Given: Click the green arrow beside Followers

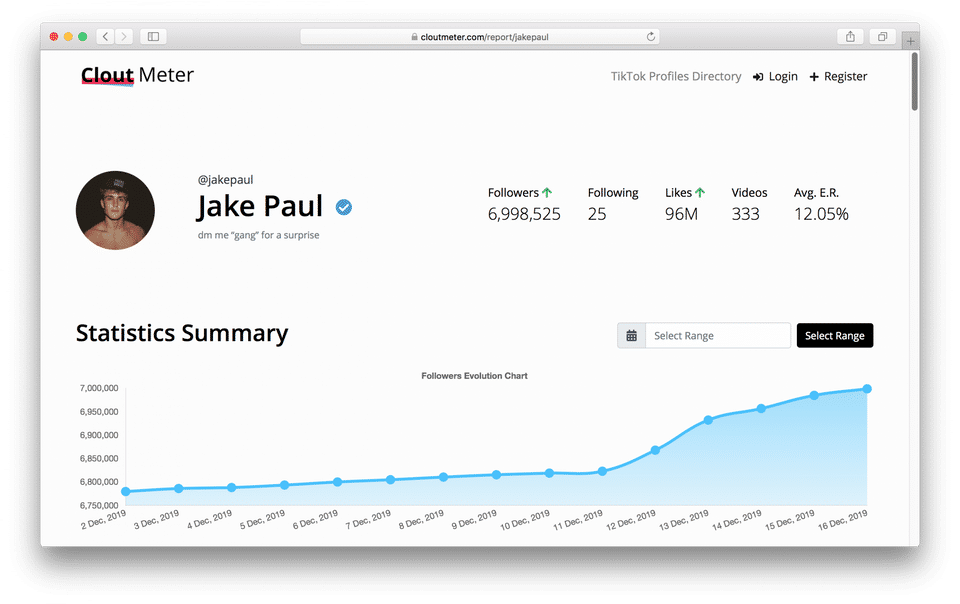Looking at the screenshot, I should click(547, 192).
